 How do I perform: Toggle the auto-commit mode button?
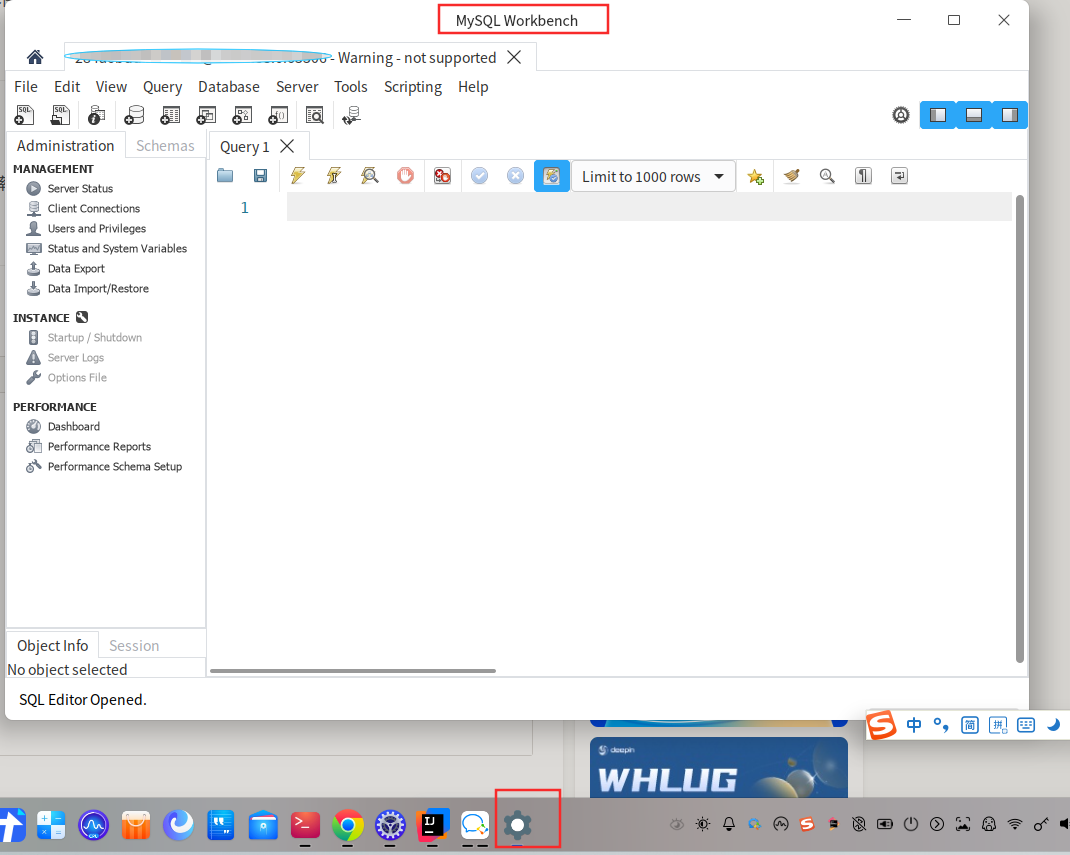551,176
